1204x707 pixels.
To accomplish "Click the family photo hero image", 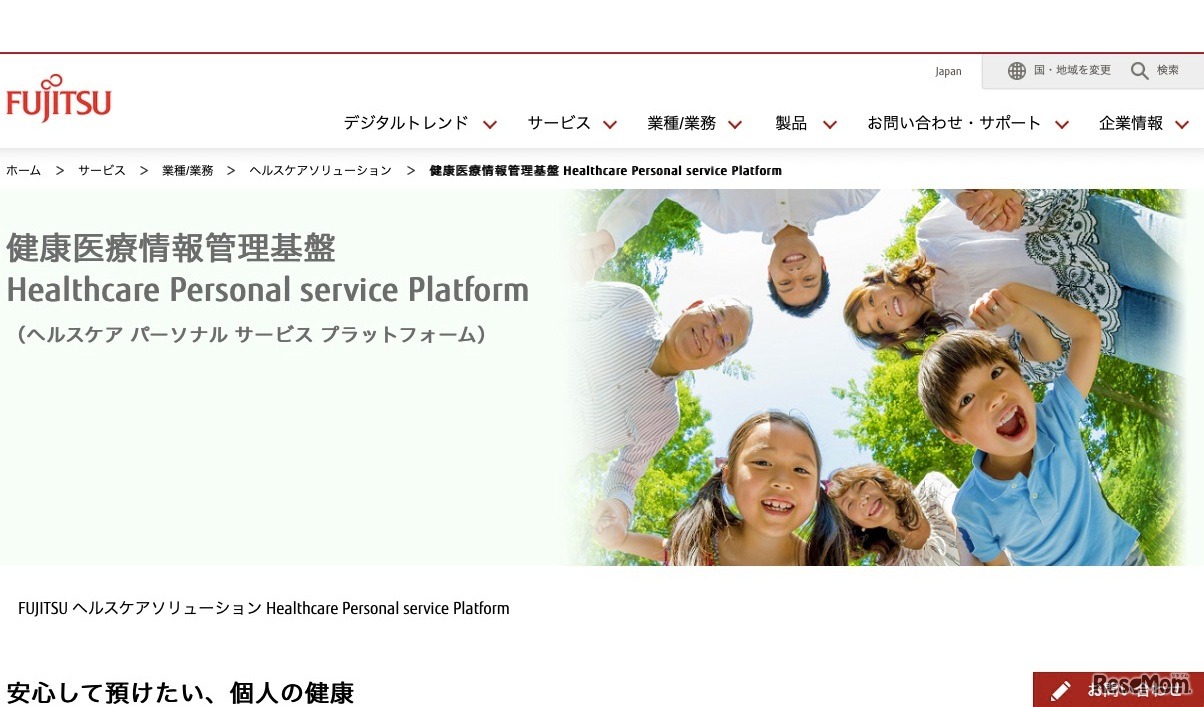I will pos(880,375).
